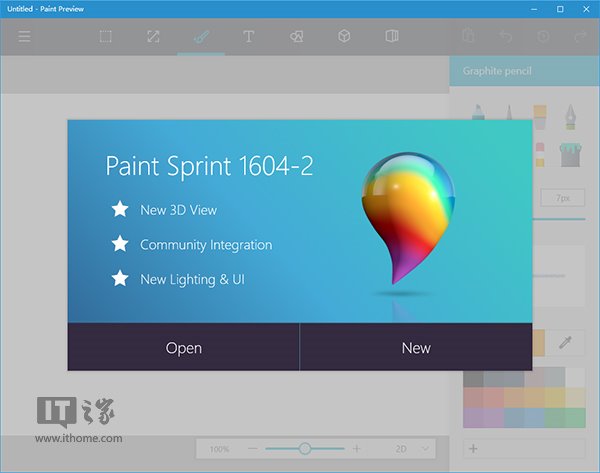Click the Graphite pencil panel header
The width and height of the screenshot is (600, 473).
525,71
